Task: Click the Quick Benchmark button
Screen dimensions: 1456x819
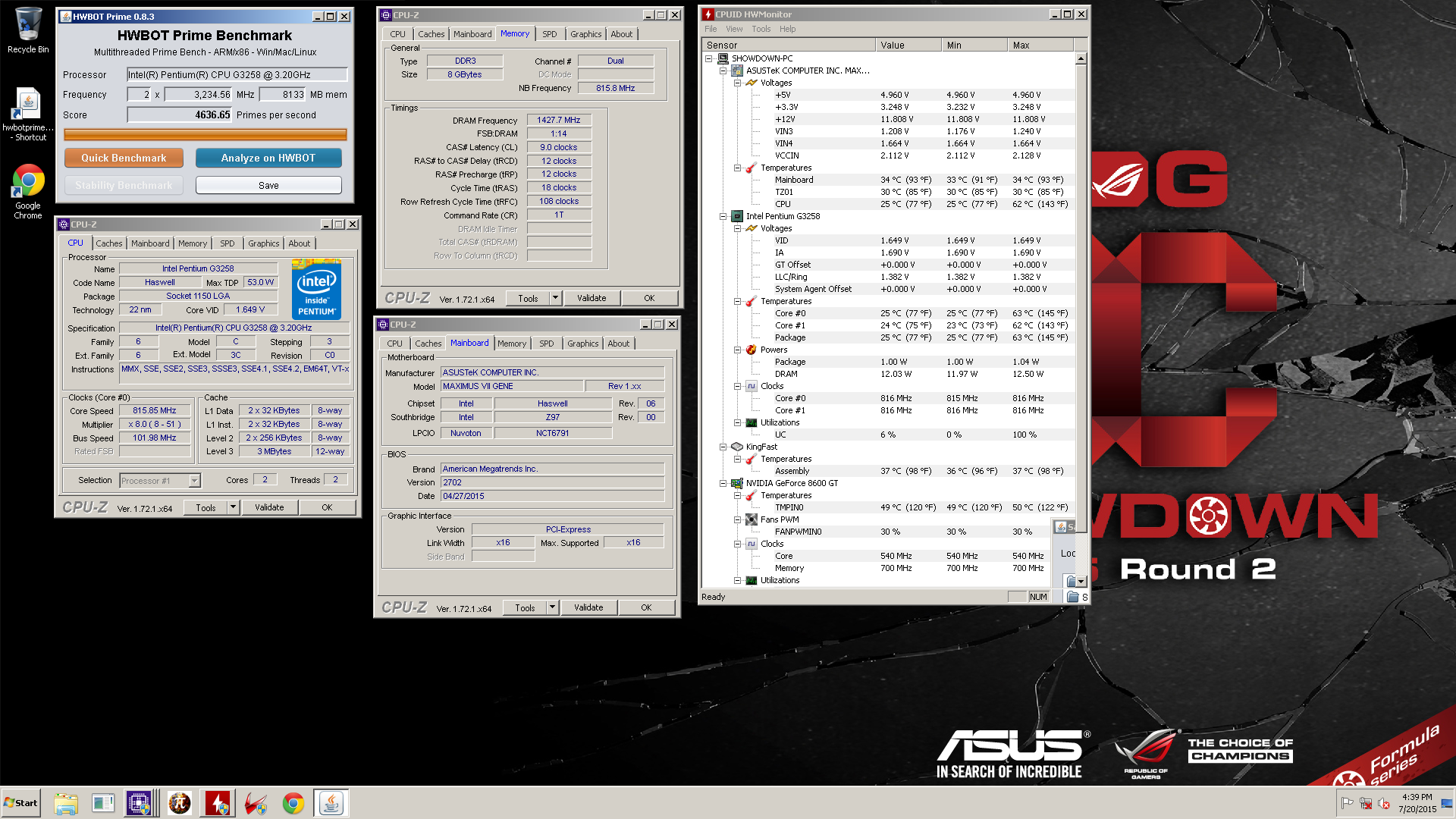Action: [124, 158]
